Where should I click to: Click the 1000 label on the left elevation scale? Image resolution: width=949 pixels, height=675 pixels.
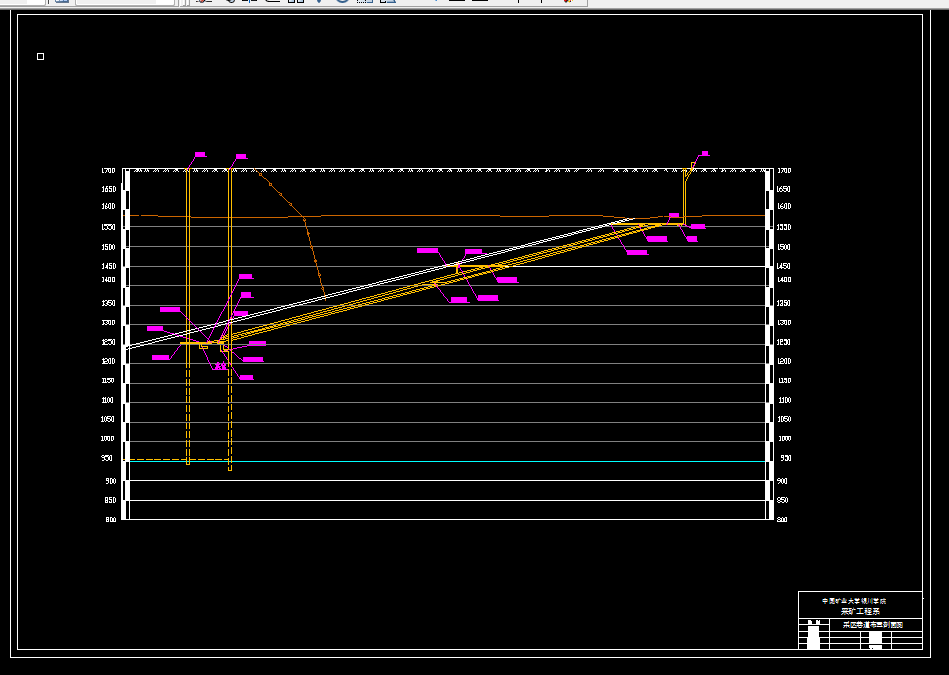tap(108, 438)
